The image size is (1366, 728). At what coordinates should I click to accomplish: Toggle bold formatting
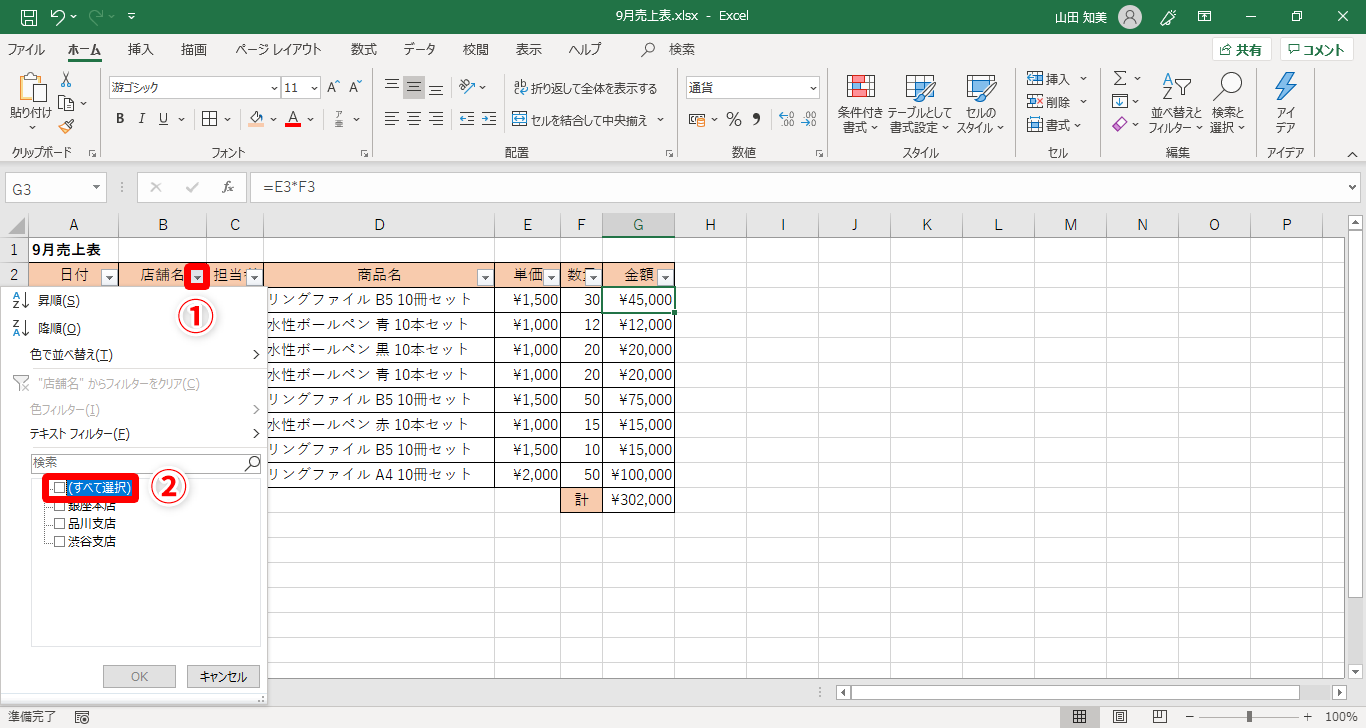point(120,119)
